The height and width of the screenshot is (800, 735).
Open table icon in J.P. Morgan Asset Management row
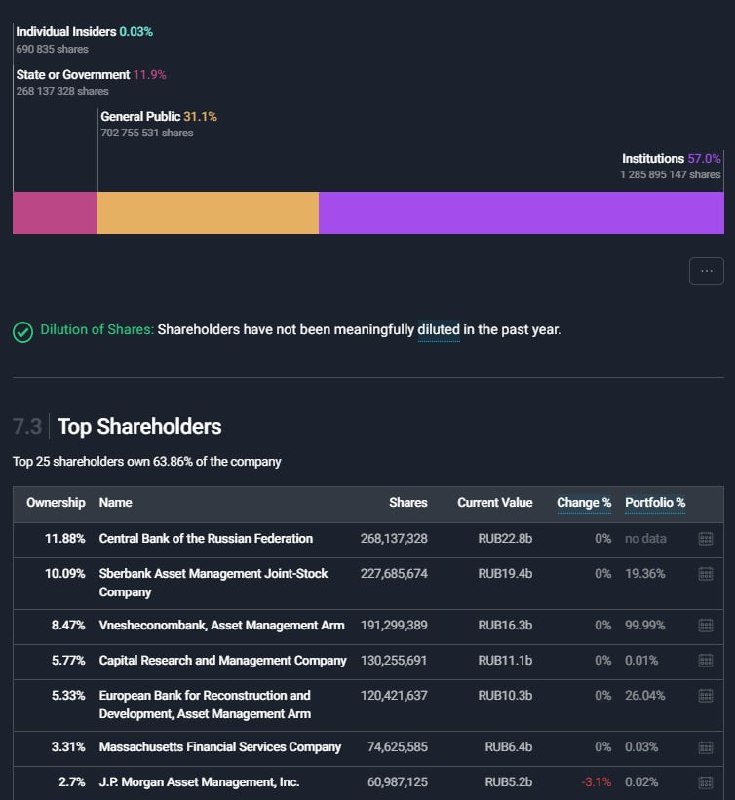[x=705, y=782]
